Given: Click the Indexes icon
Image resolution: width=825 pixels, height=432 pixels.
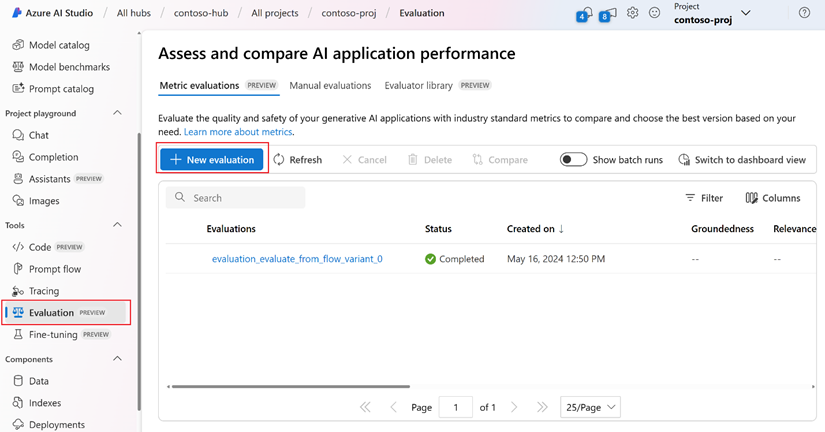Looking at the screenshot, I should tap(18, 403).
